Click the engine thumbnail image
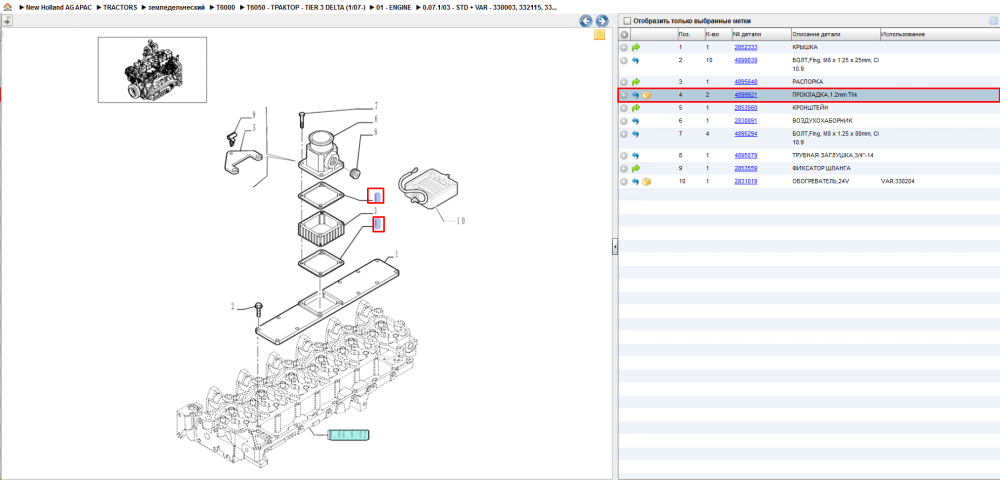This screenshot has height=480, width=1000. click(152, 69)
